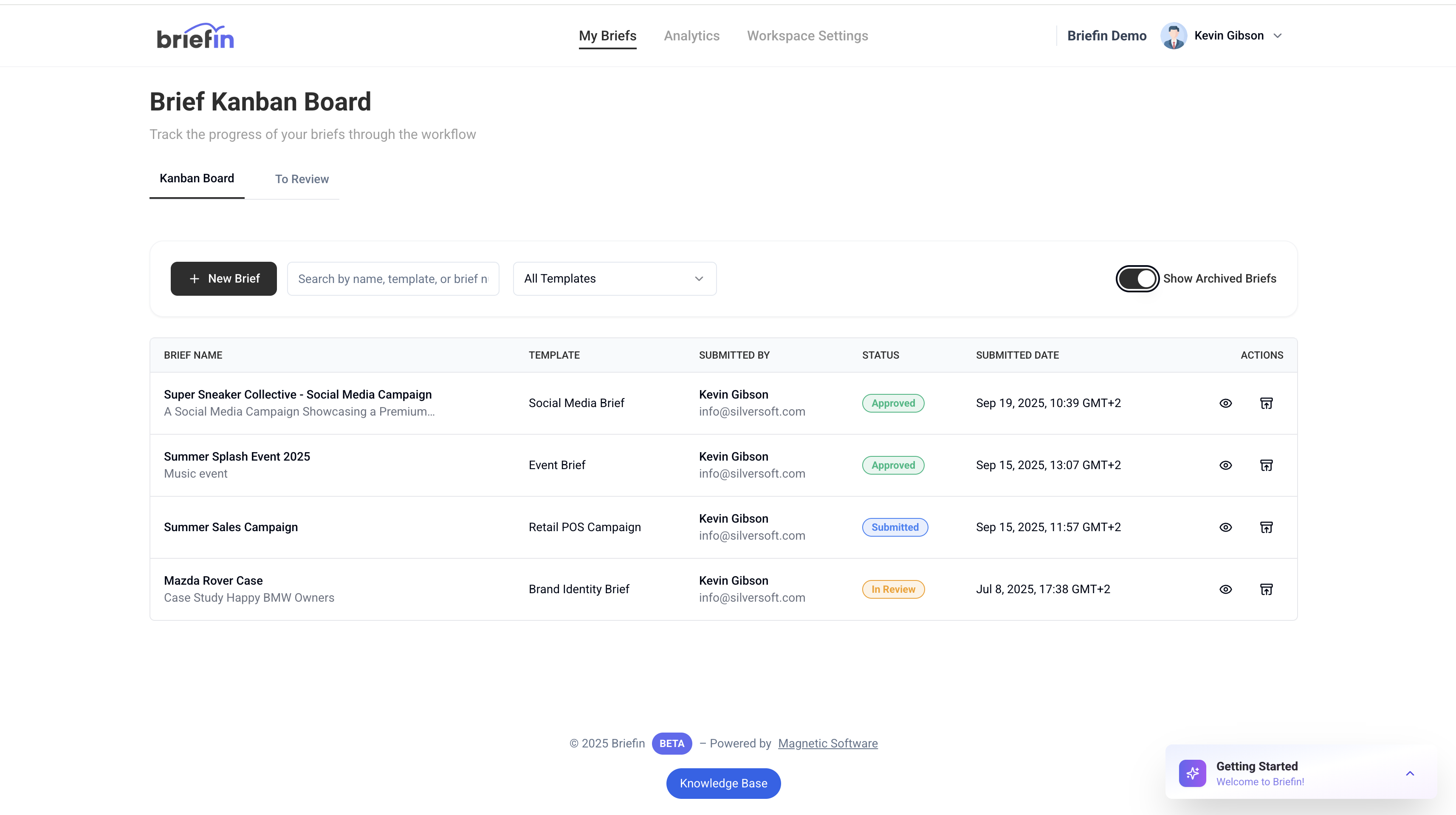1456x815 pixels.
Task: Go to Workspace Settings
Action: pos(807,36)
